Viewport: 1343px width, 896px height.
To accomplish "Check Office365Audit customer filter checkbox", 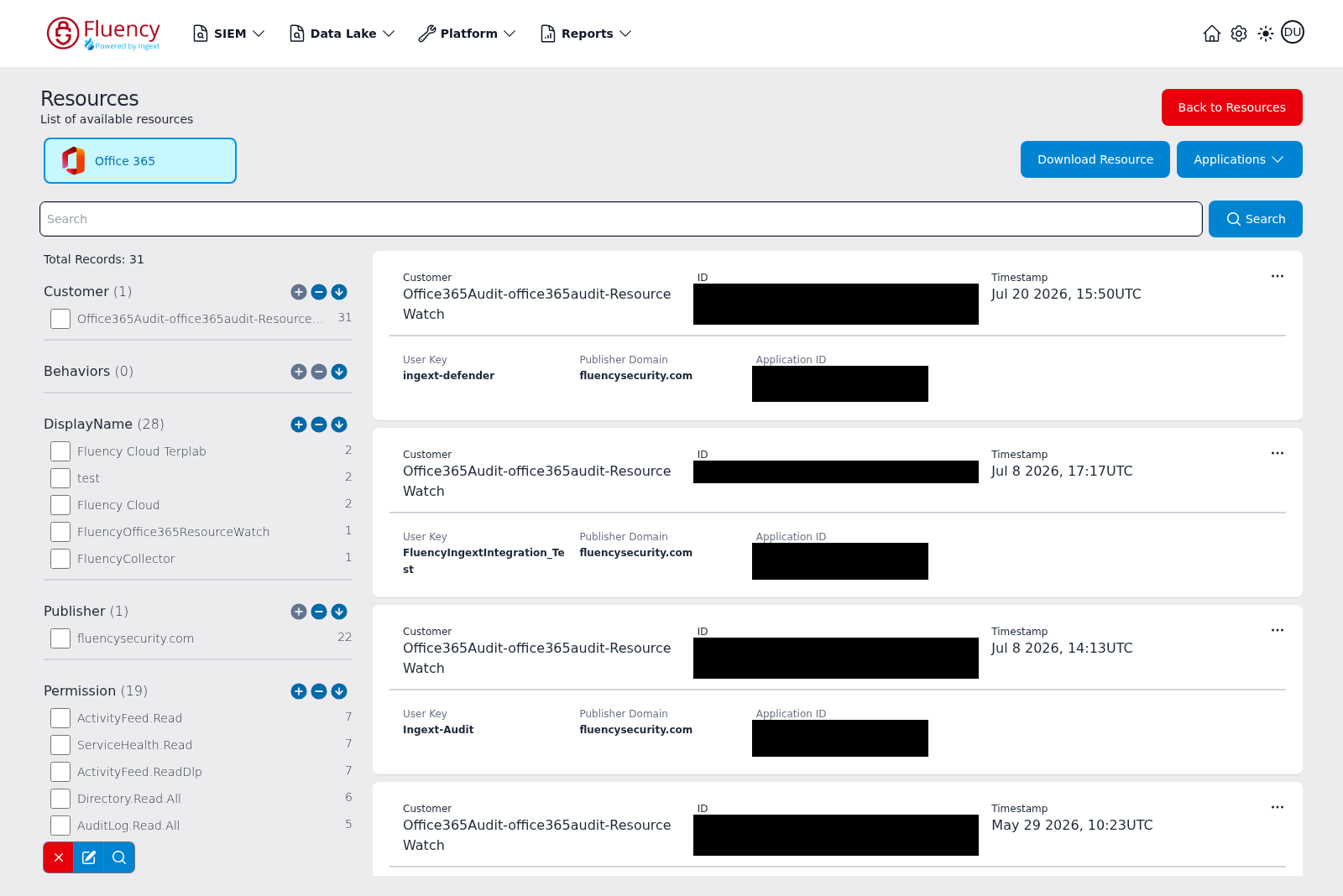I will point(60,319).
